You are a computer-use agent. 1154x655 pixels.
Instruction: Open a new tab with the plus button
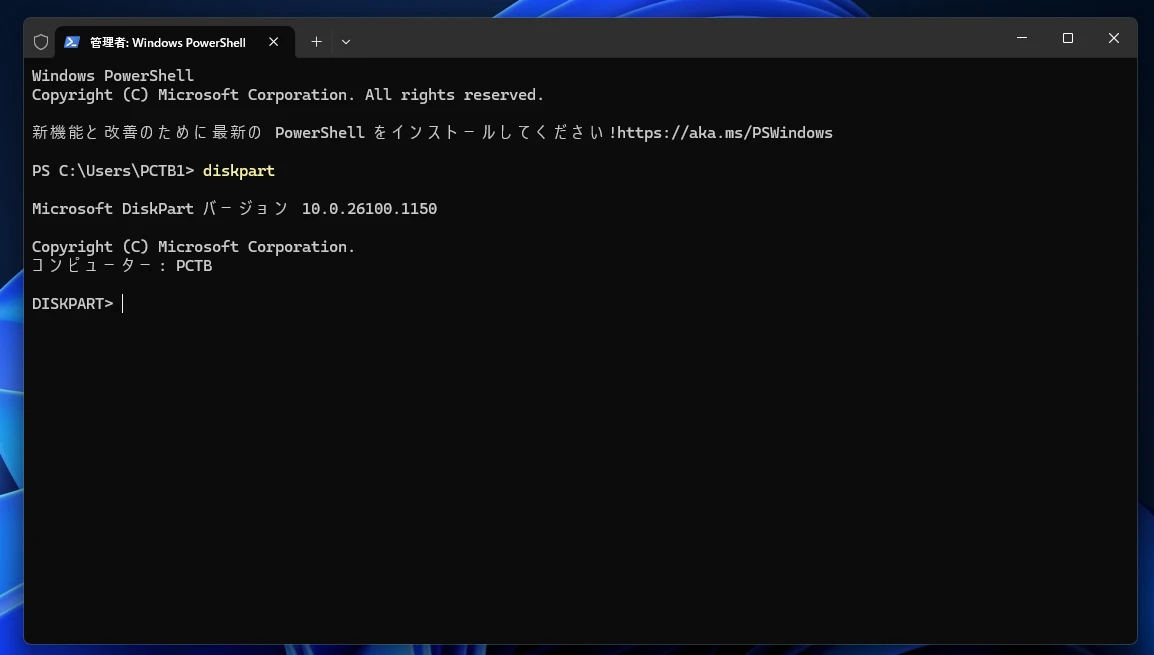(x=316, y=42)
